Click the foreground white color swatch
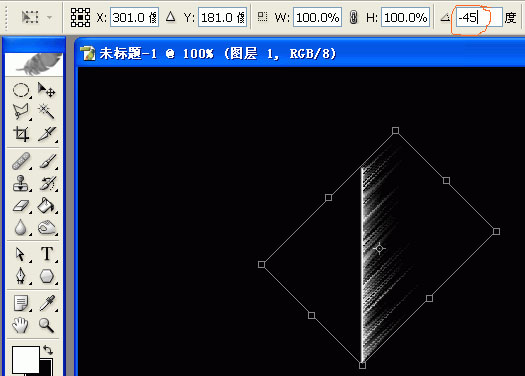The height and width of the screenshot is (376, 525). [x=25, y=360]
